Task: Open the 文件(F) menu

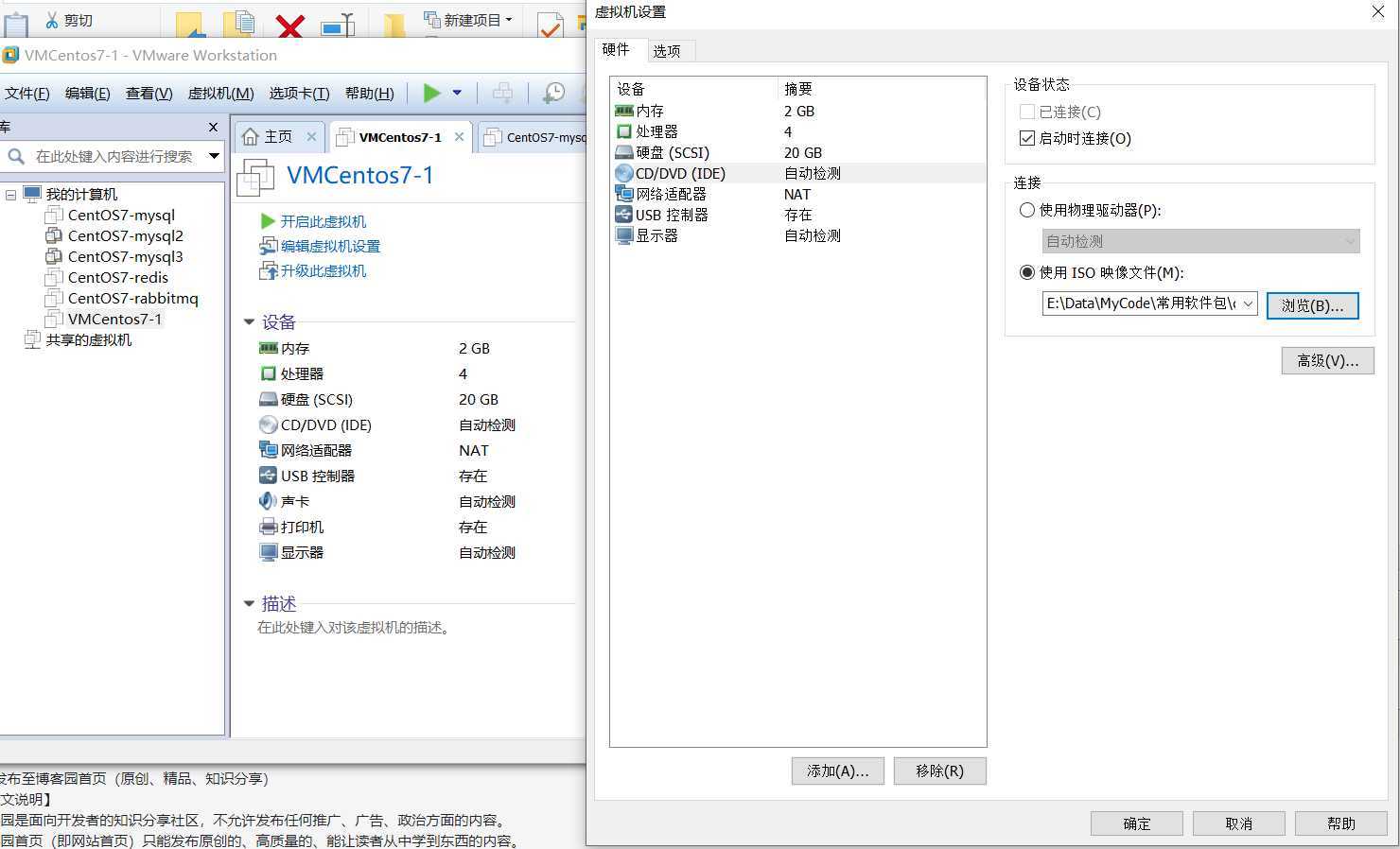Action: pyautogui.click(x=27, y=93)
